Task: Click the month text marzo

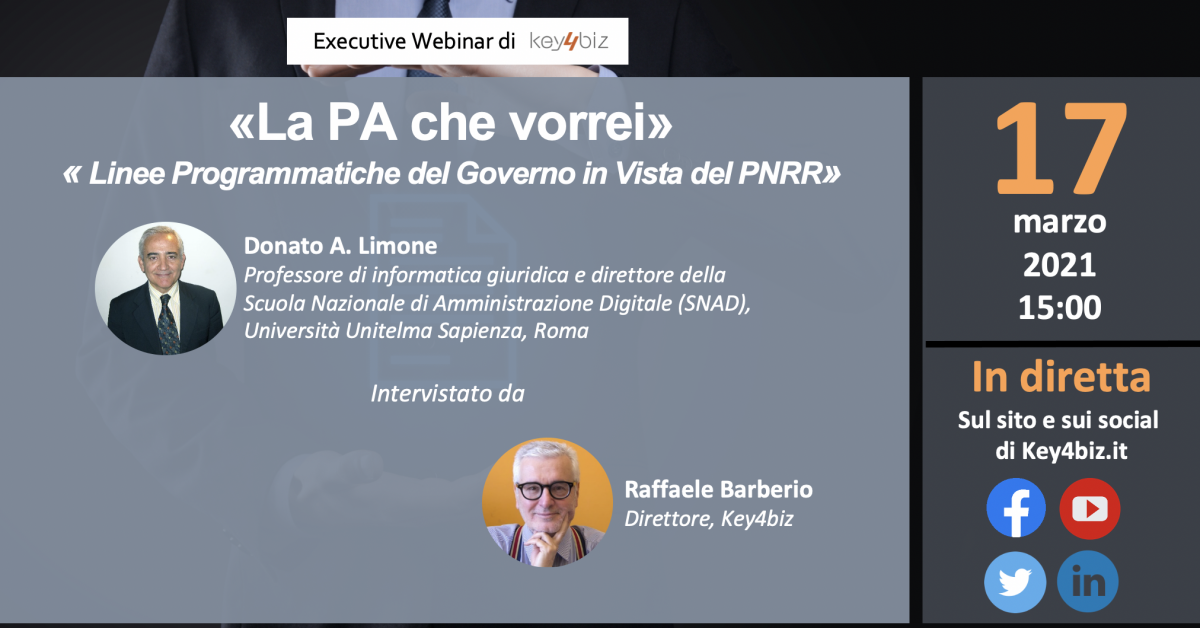Action: (1060, 221)
